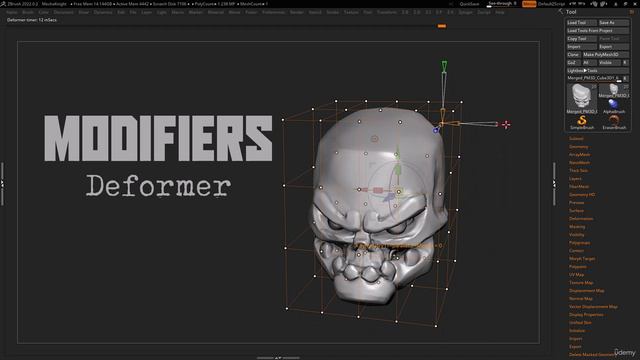Click the blue circular handle on the deformer

(x=436, y=130)
